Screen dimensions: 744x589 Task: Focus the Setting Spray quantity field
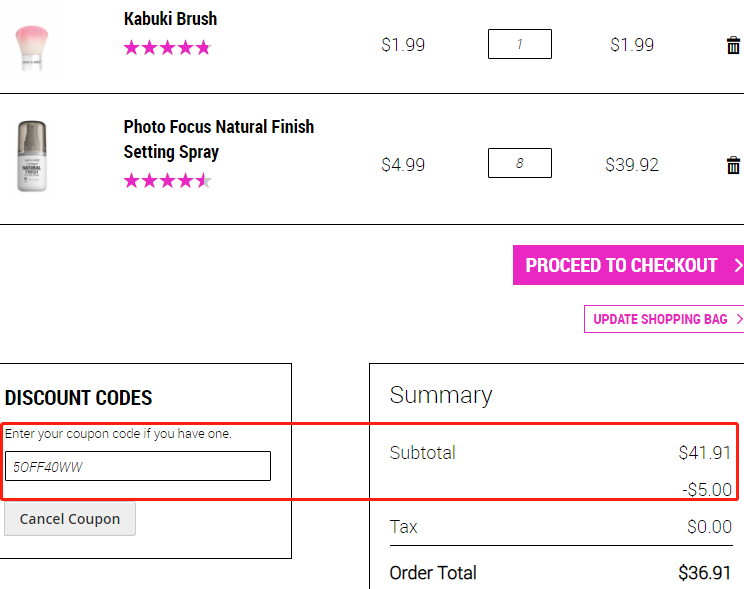coord(520,163)
